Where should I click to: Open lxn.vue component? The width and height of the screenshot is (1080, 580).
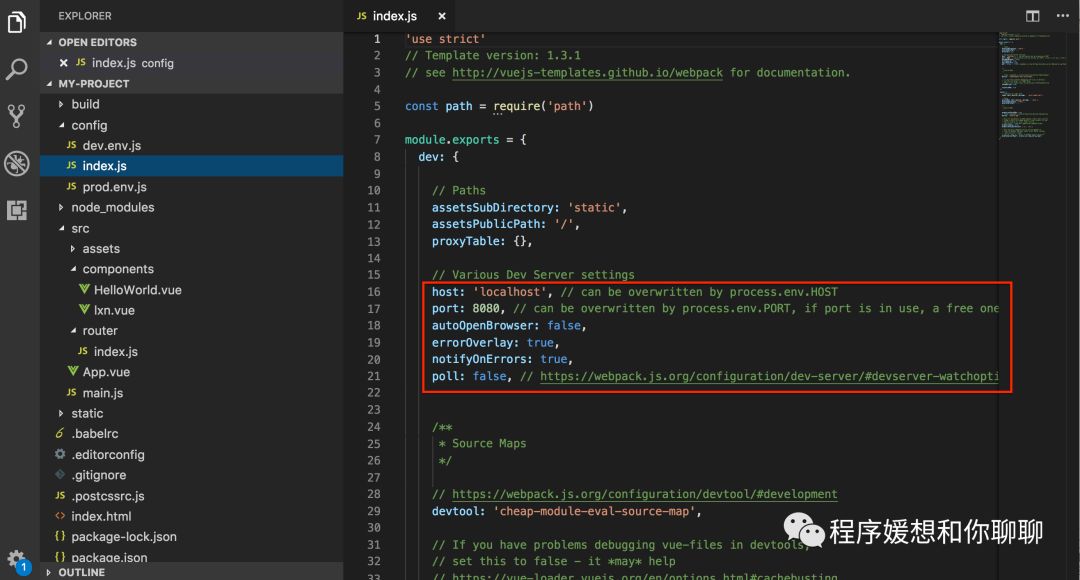114,311
